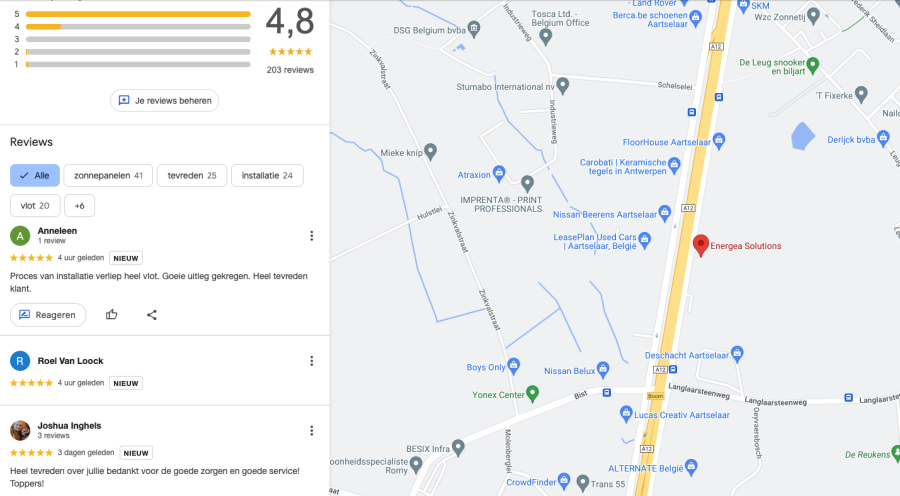
Task: Click the BESIX Infra map pin
Action: click(457, 448)
